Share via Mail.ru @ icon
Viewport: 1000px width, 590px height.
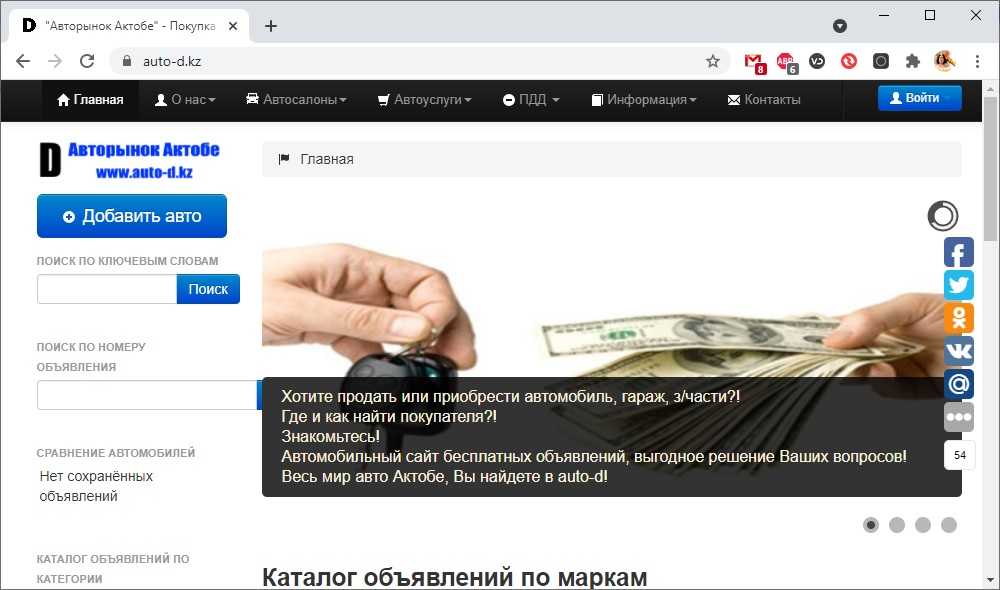(x=959, y=384)
